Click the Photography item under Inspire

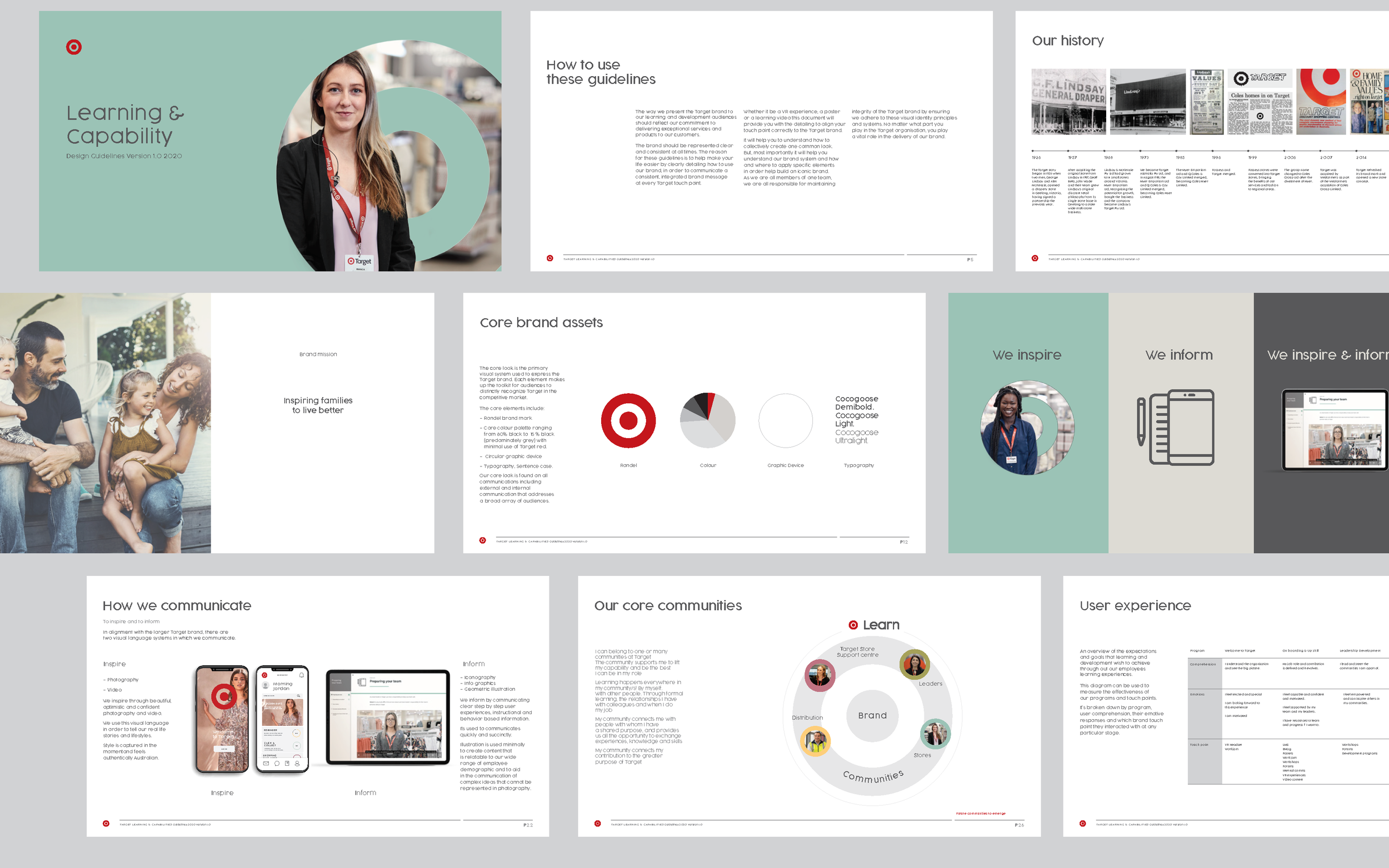tap(121, 680)
